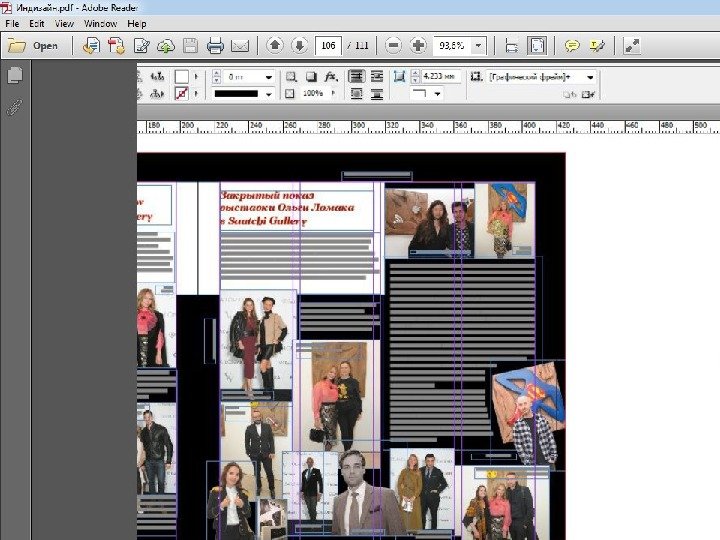Click the flip horizontal icon in the InDesign panel
720x540 pixels.
(157, 77)
